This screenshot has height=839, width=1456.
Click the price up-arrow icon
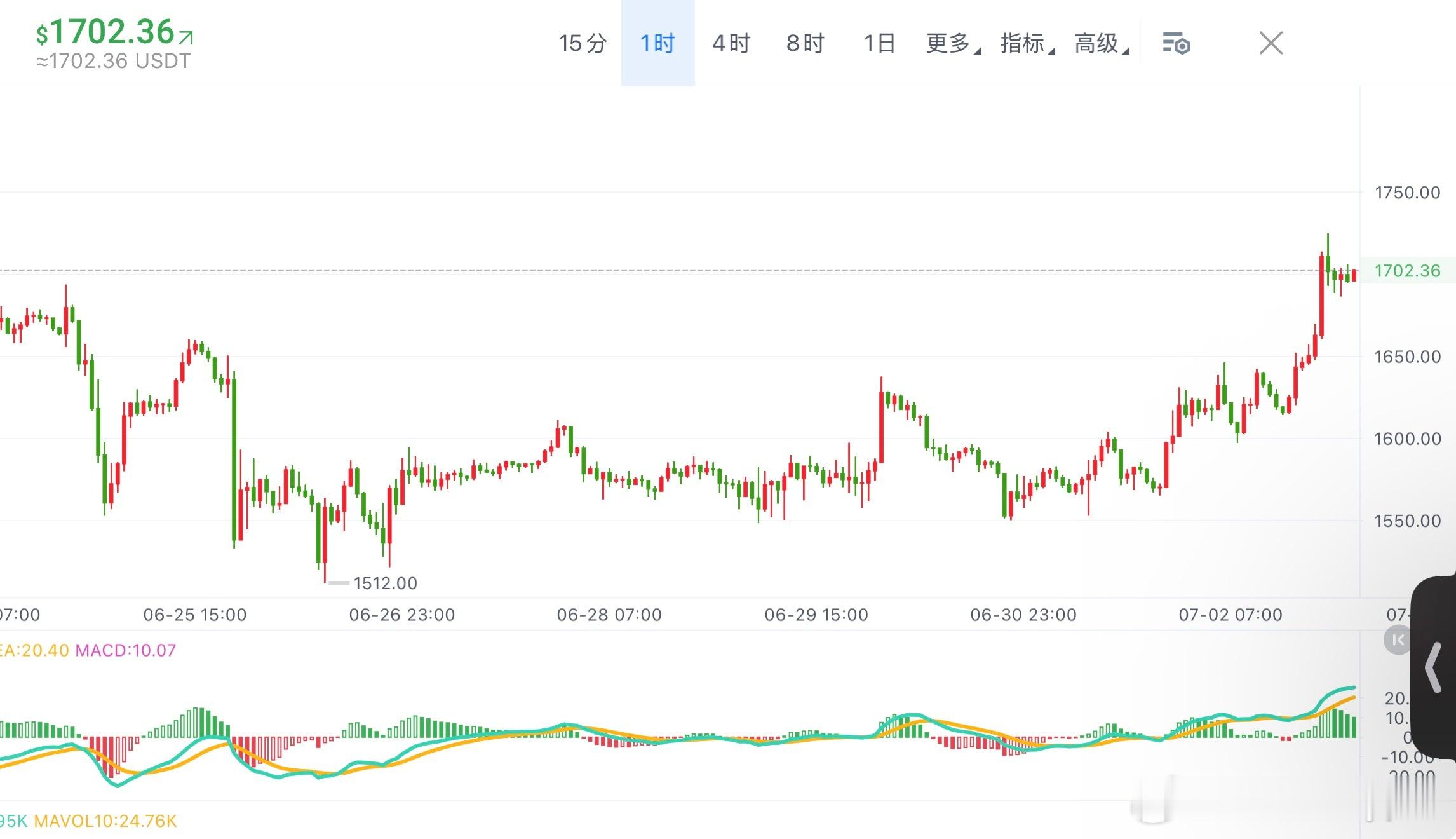[x=185, y=38]
